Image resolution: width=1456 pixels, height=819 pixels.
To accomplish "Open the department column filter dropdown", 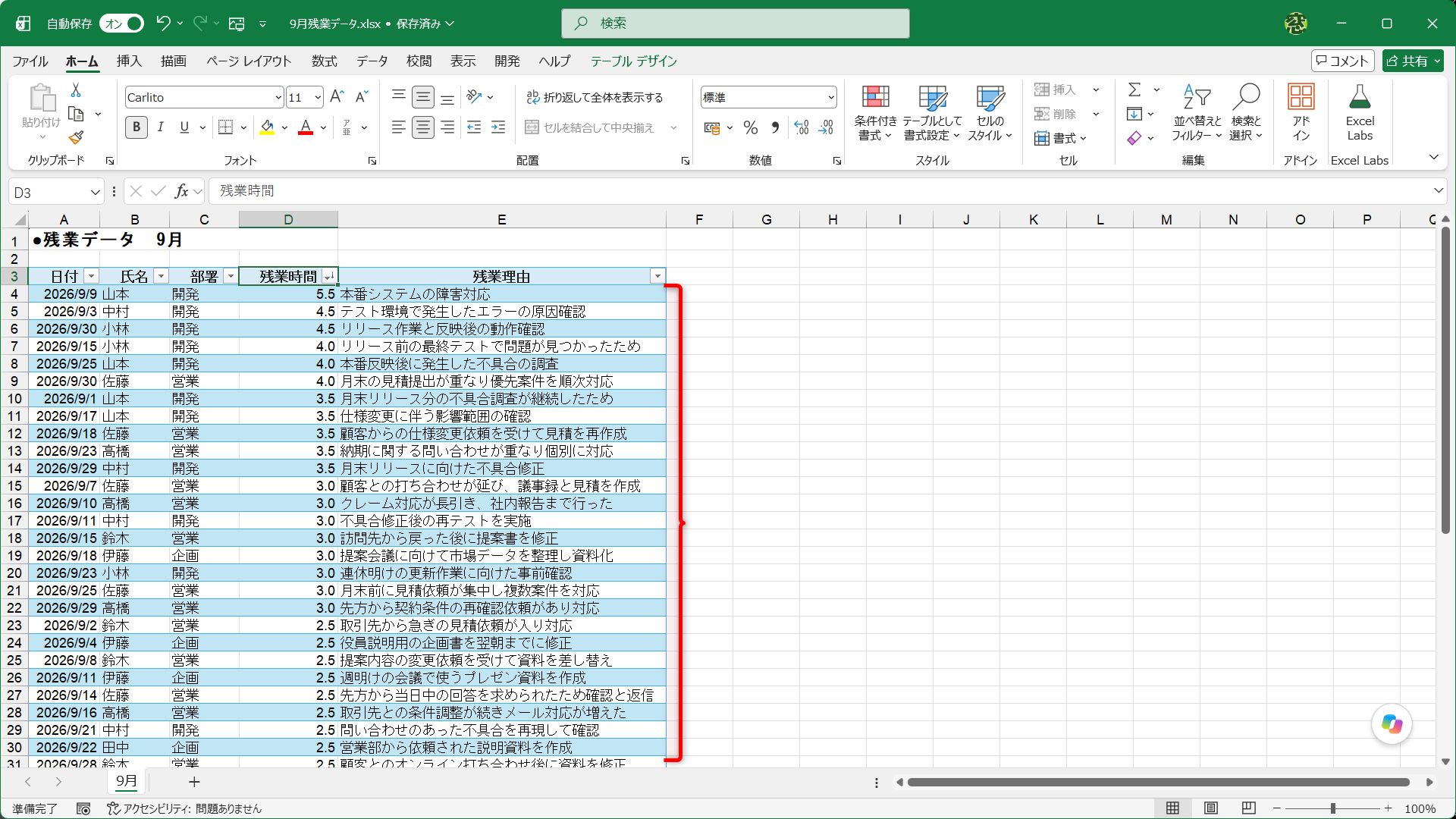I will coord(231,277).
